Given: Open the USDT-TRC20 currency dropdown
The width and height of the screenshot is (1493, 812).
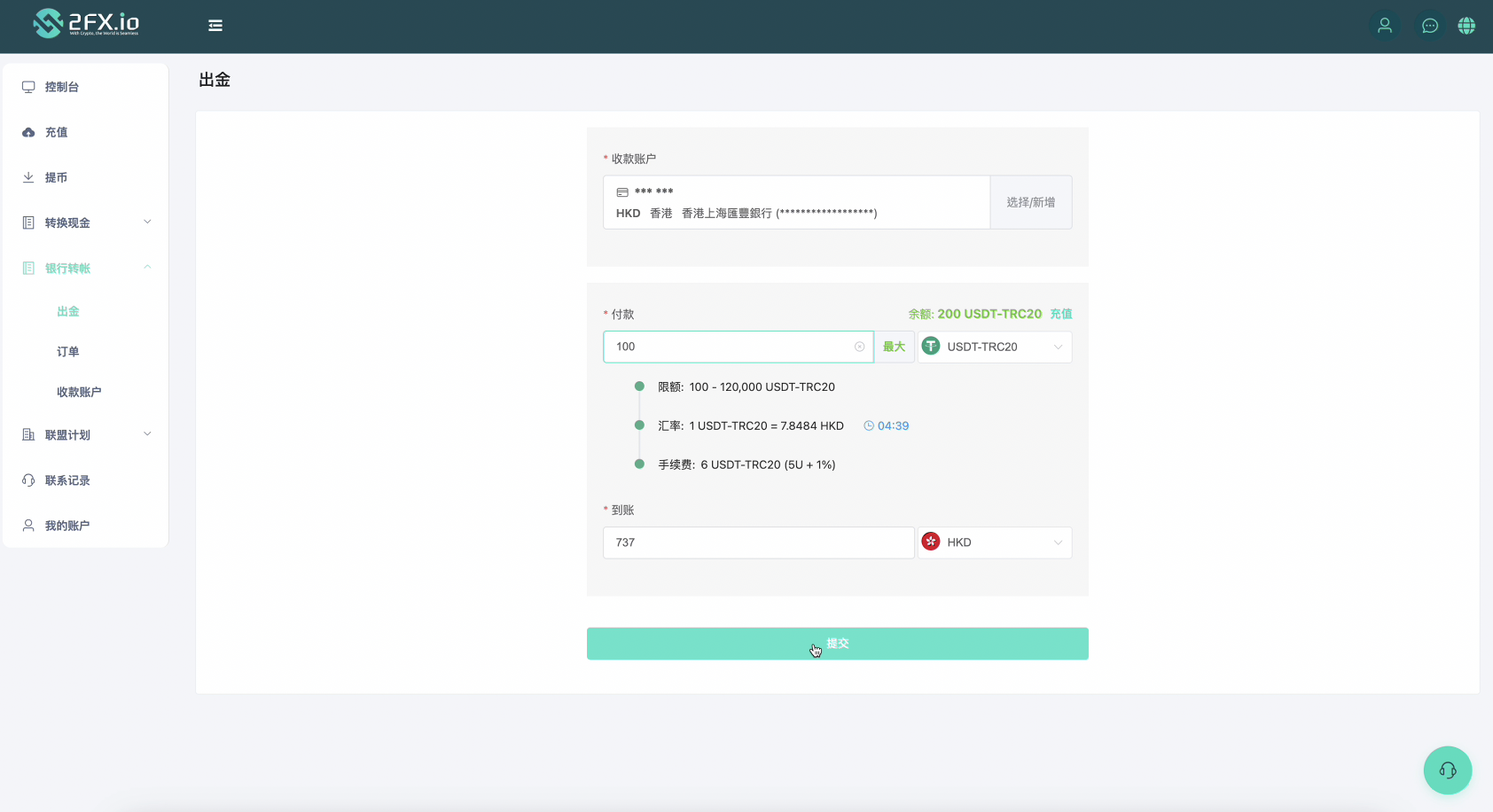Looking at the screenshot, I should [x=994, y=347].
